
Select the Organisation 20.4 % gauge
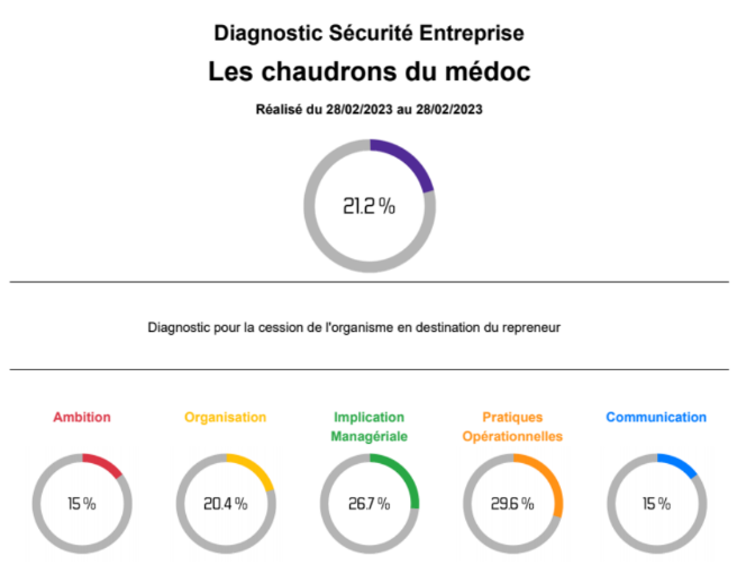[226, 503]
